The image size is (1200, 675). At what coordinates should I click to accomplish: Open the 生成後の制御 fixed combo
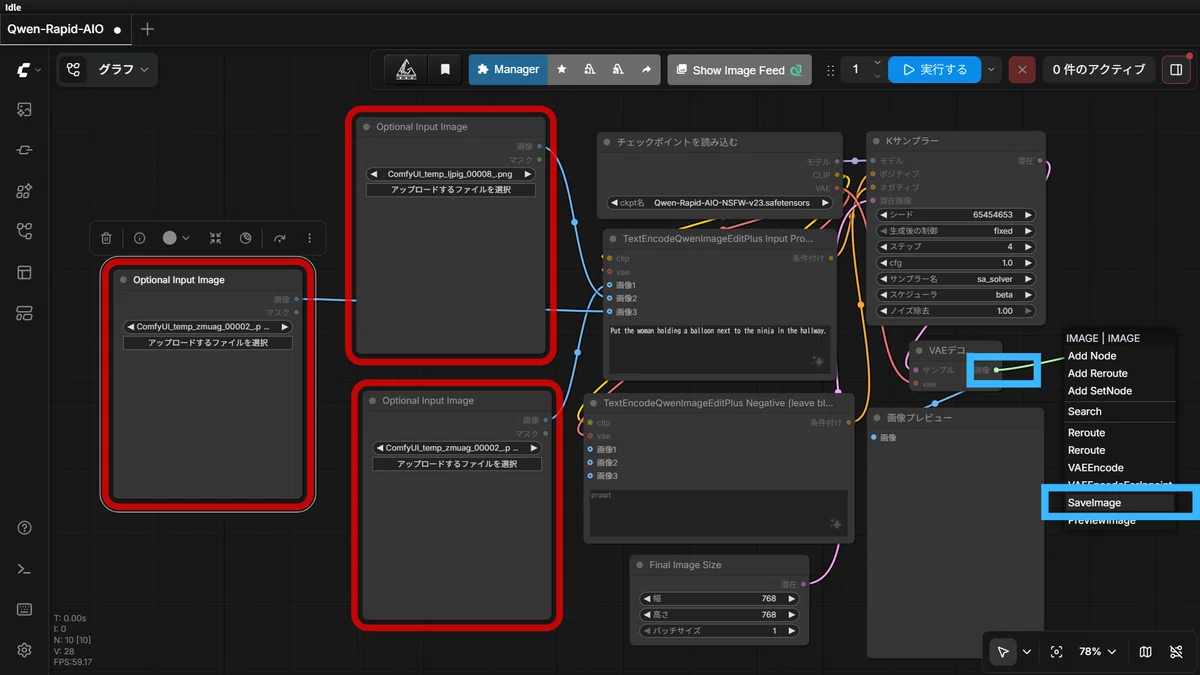pyautogui.click(x=956, y=231)
